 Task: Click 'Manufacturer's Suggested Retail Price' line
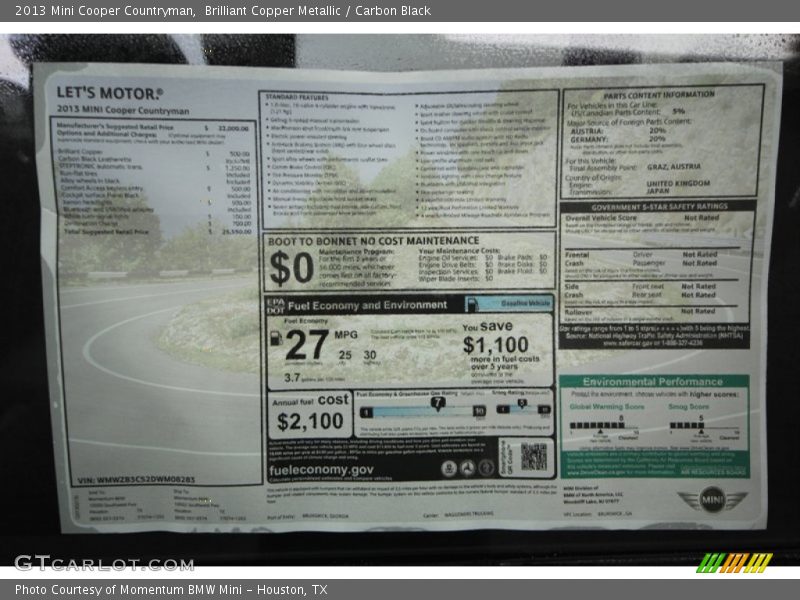pyautogui.click(x=153, y=127)
